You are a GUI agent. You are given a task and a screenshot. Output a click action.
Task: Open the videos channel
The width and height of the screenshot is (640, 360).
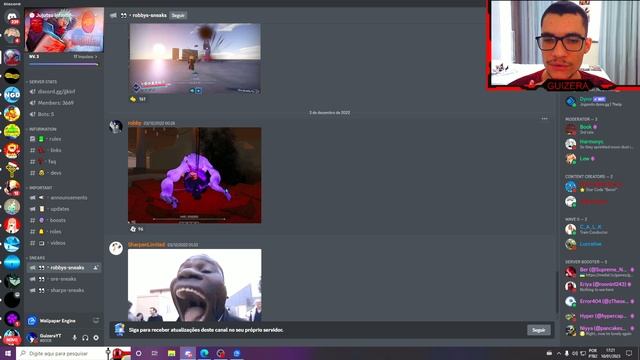(x=64, y=243)
